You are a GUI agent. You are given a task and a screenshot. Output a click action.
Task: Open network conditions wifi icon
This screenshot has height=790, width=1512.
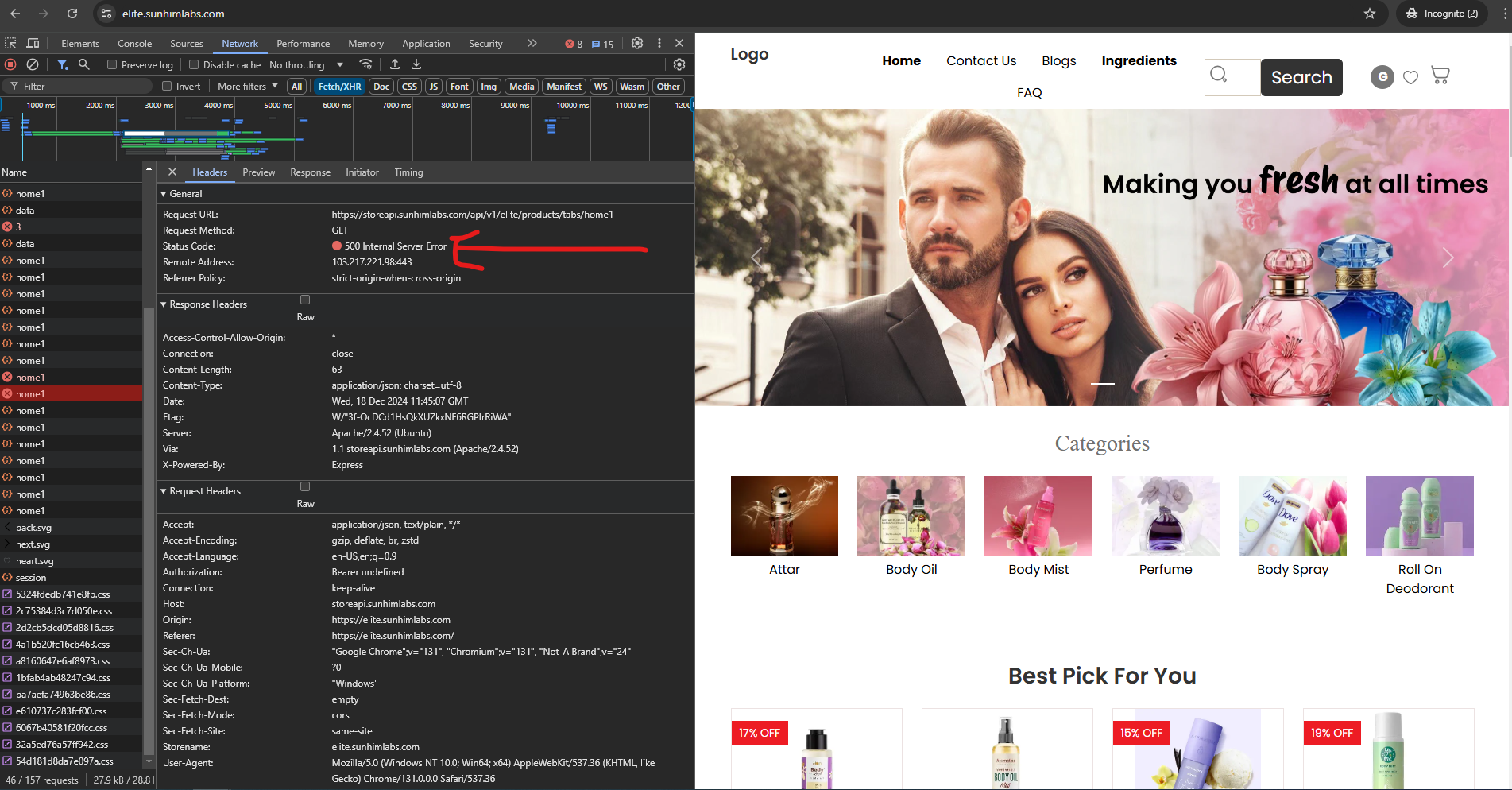pos(365,64)
